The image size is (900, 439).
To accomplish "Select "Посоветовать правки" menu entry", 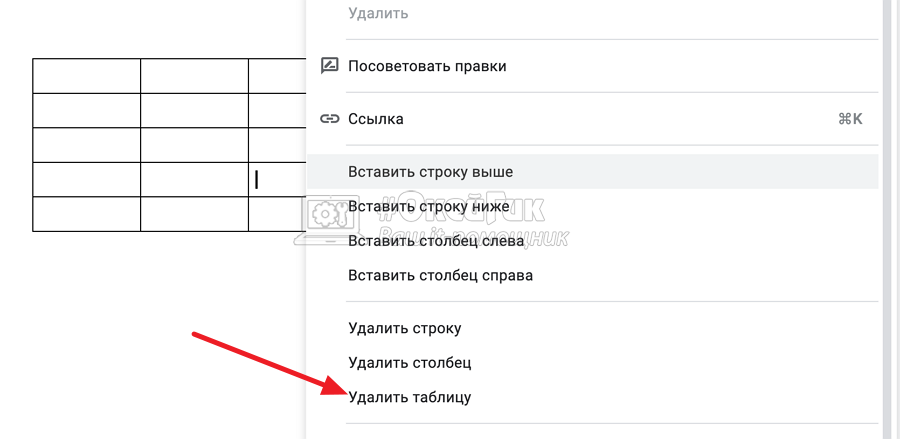I will 427,66.
